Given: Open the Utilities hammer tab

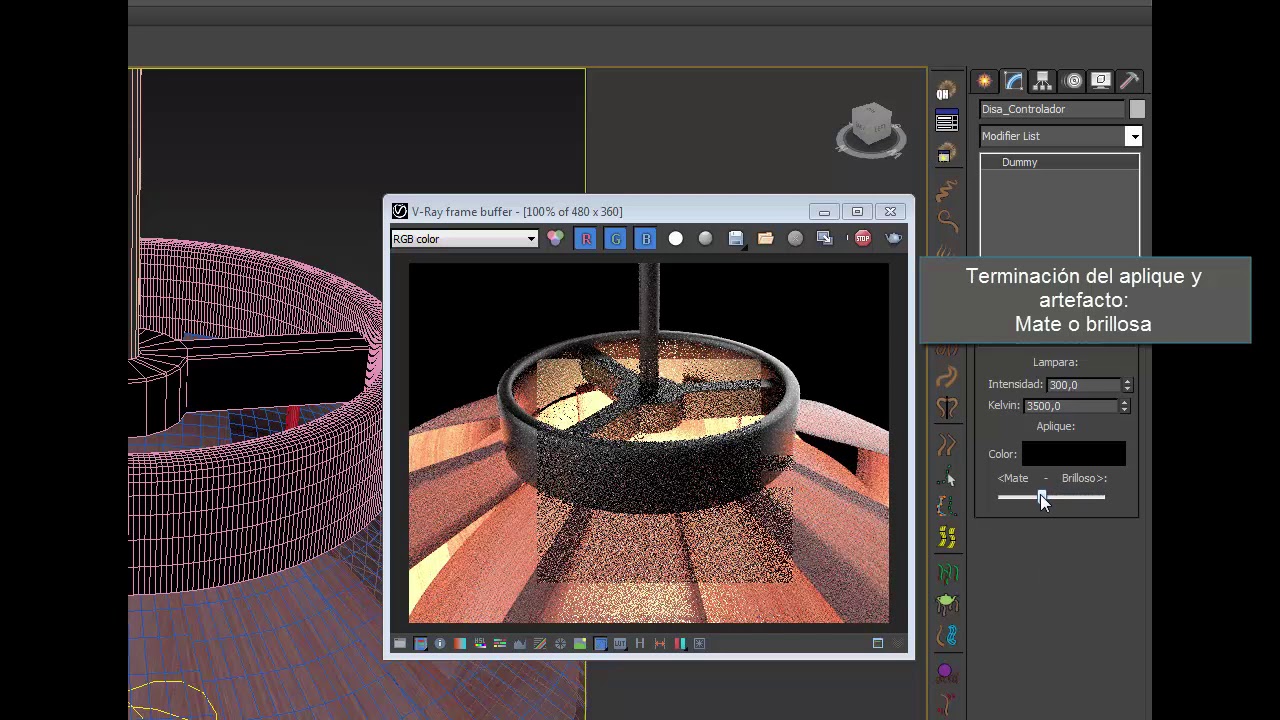Looking at the screenshot, I should pos(1130,81).
